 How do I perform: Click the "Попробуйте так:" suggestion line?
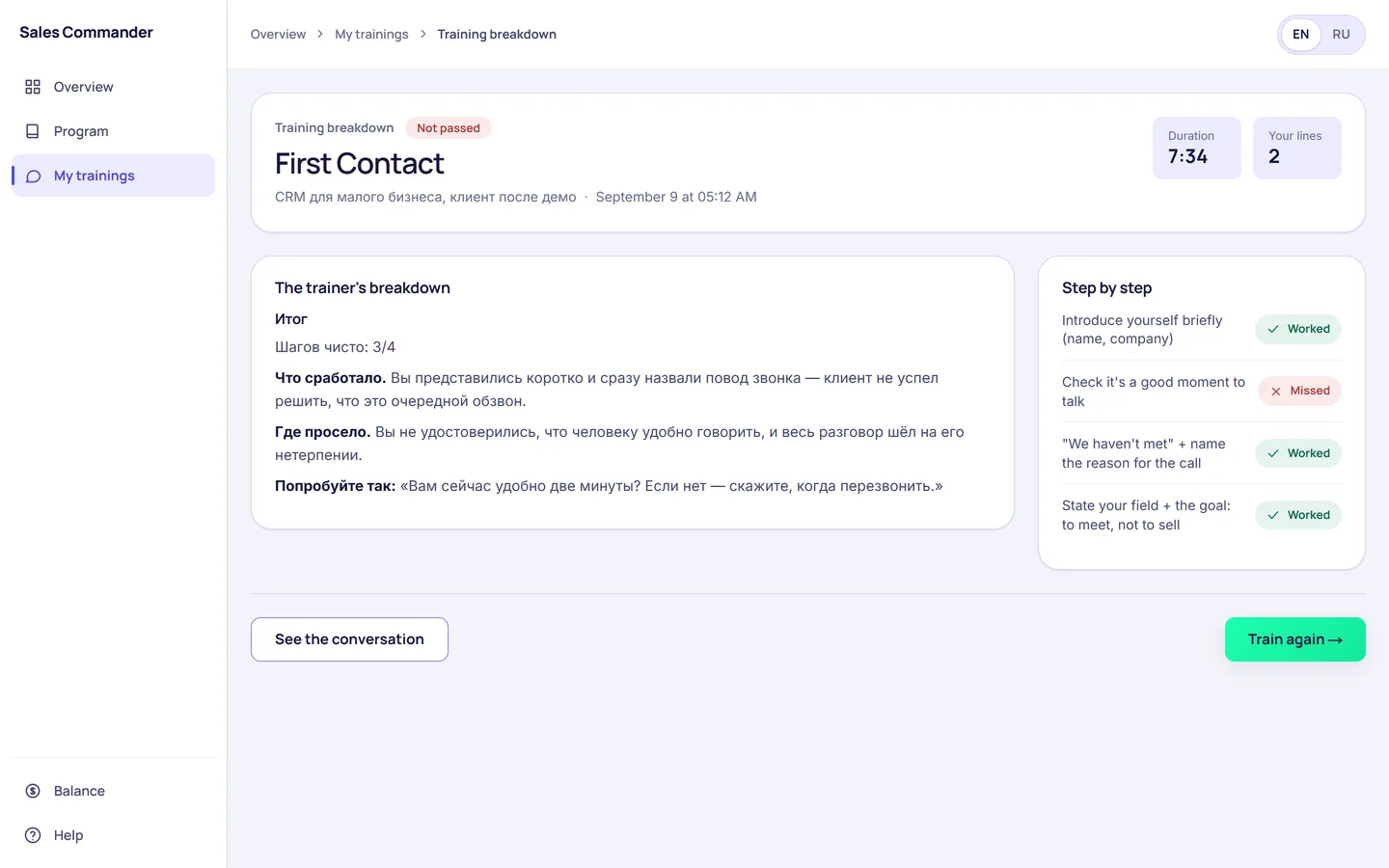(x=609, y=486)
